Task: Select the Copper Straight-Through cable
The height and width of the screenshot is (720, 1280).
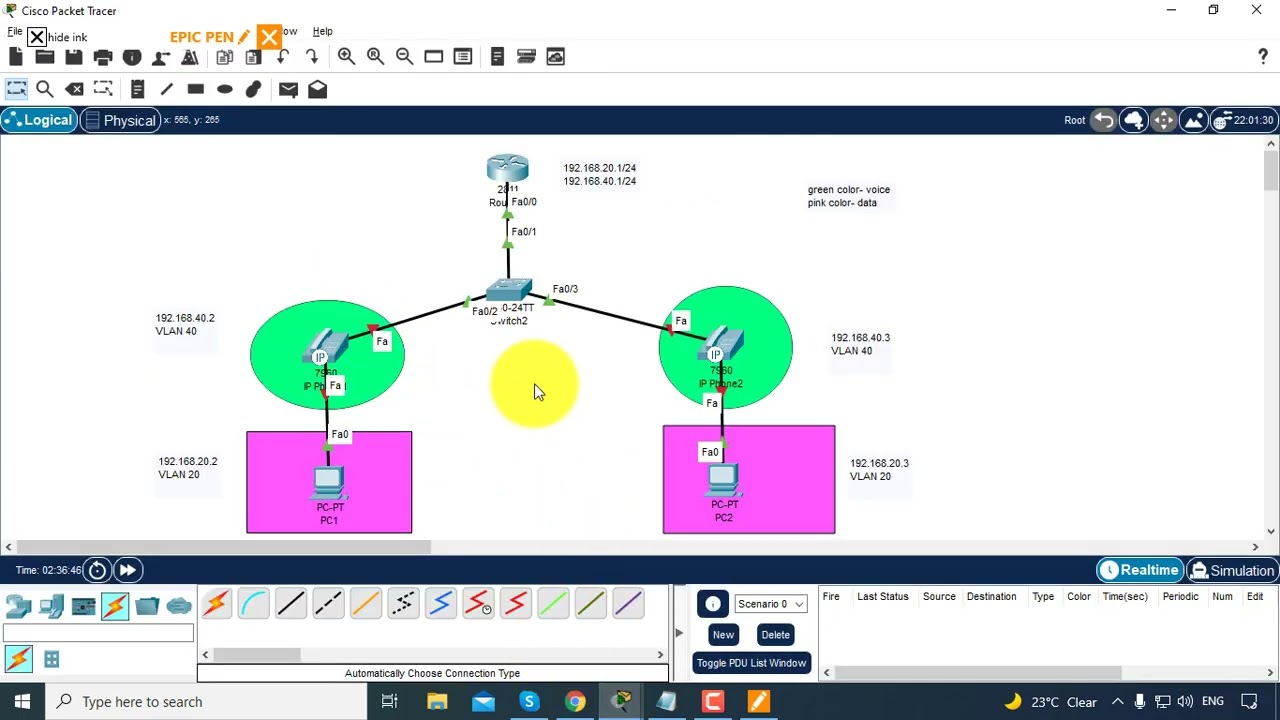Action: pos(291,604)
